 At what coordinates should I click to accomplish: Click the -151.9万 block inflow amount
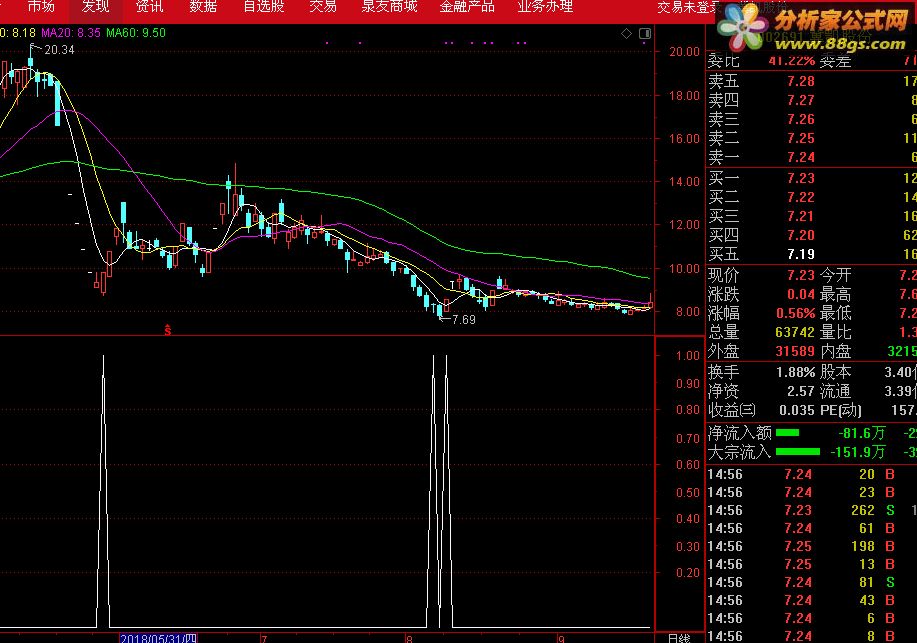click(x=858, y=452)
